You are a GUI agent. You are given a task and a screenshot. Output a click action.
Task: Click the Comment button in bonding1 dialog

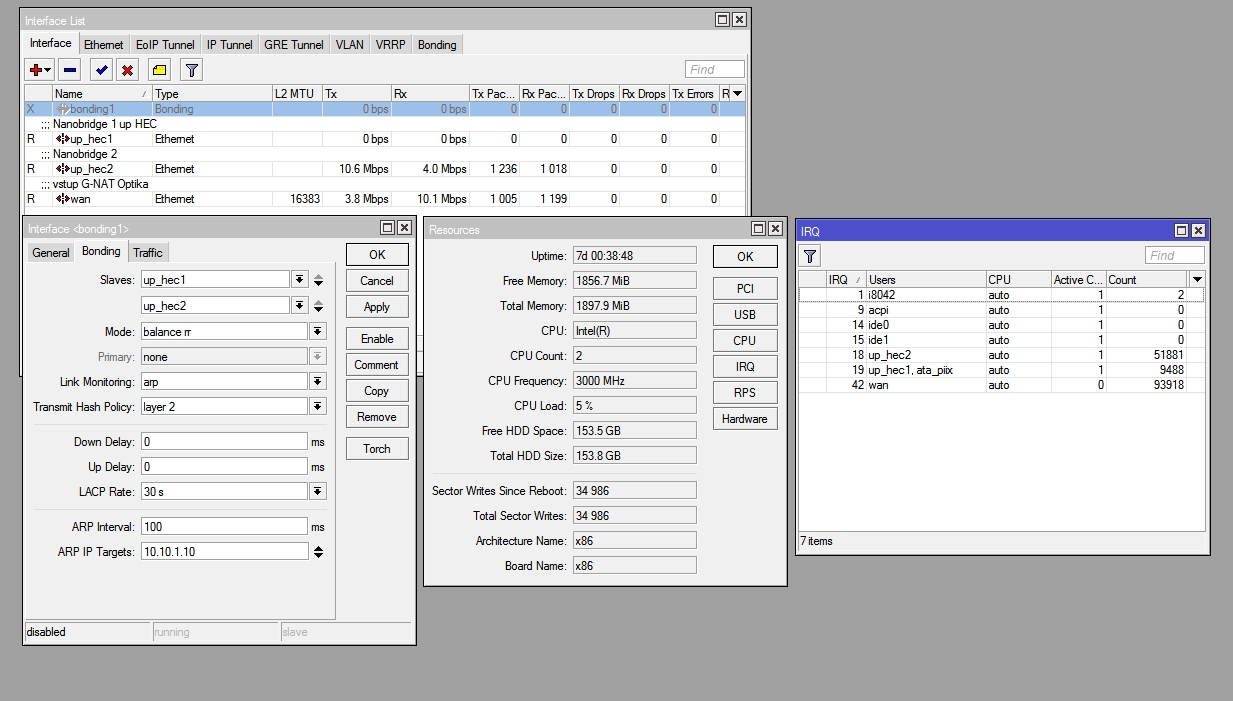click(377, 365)
